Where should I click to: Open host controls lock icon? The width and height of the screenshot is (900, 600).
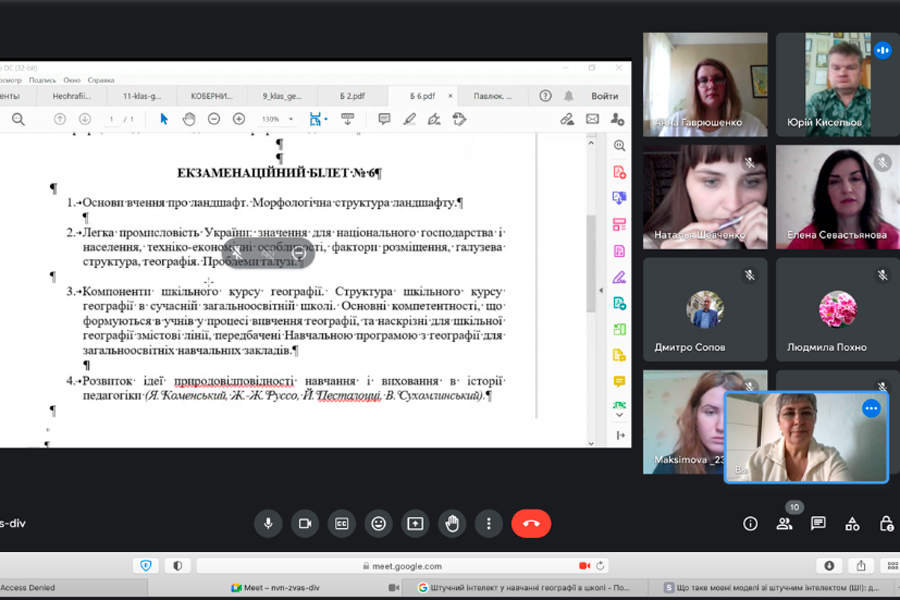pyautogui.click(x=886, y=524)
